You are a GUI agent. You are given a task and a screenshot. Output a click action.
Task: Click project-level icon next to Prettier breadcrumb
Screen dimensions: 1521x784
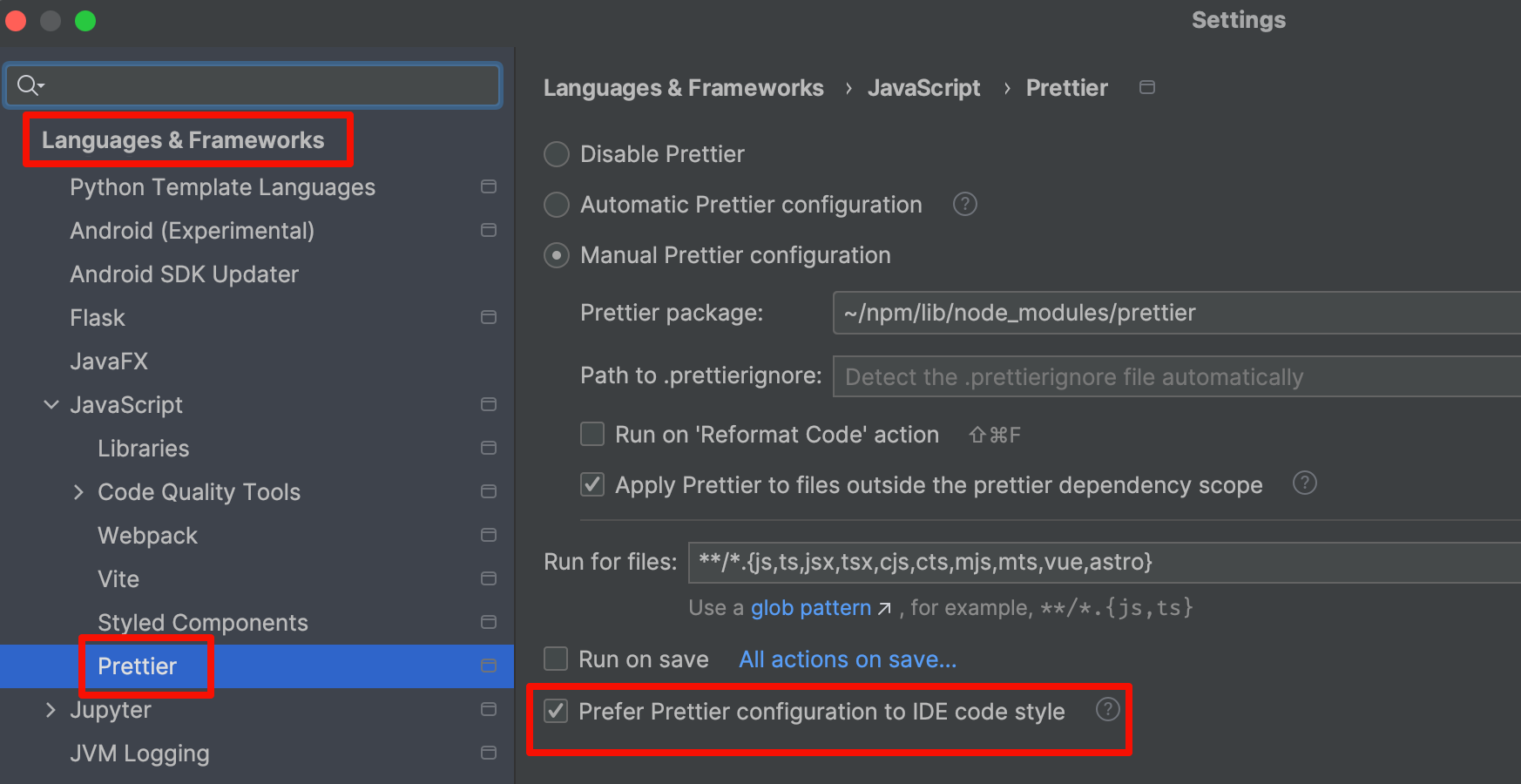1147,87
